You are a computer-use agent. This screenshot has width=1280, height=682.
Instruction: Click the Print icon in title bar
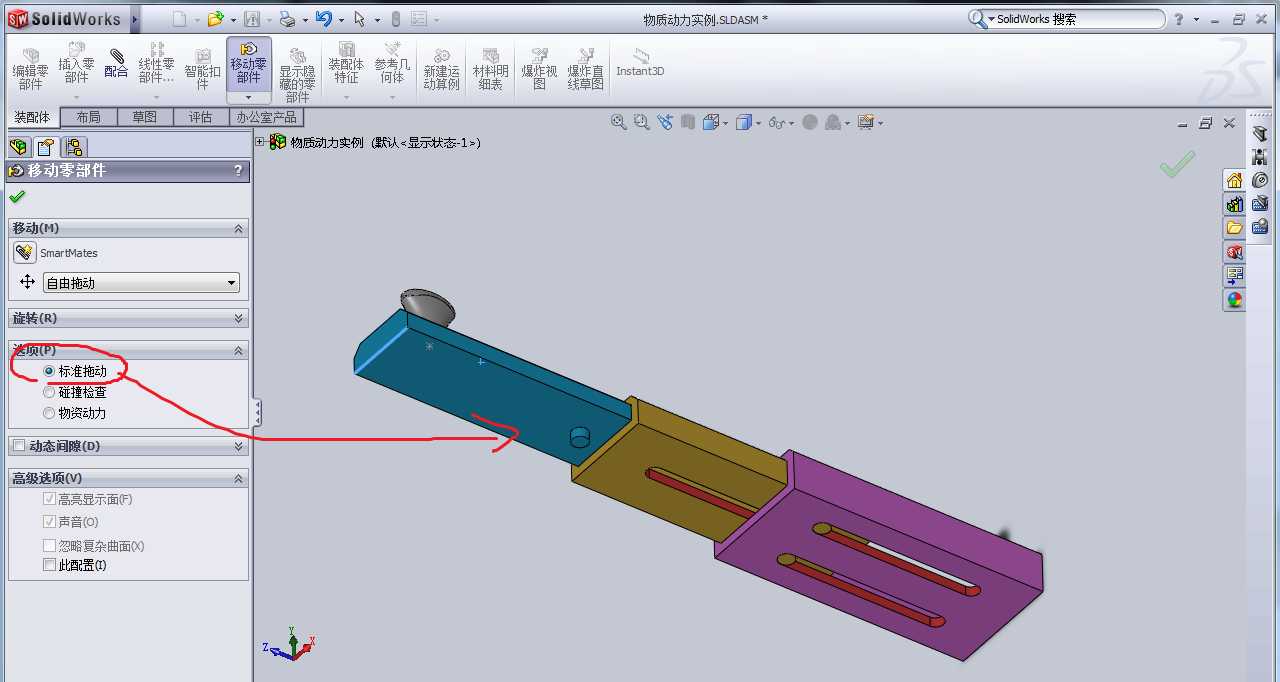[x=287, y=19]
